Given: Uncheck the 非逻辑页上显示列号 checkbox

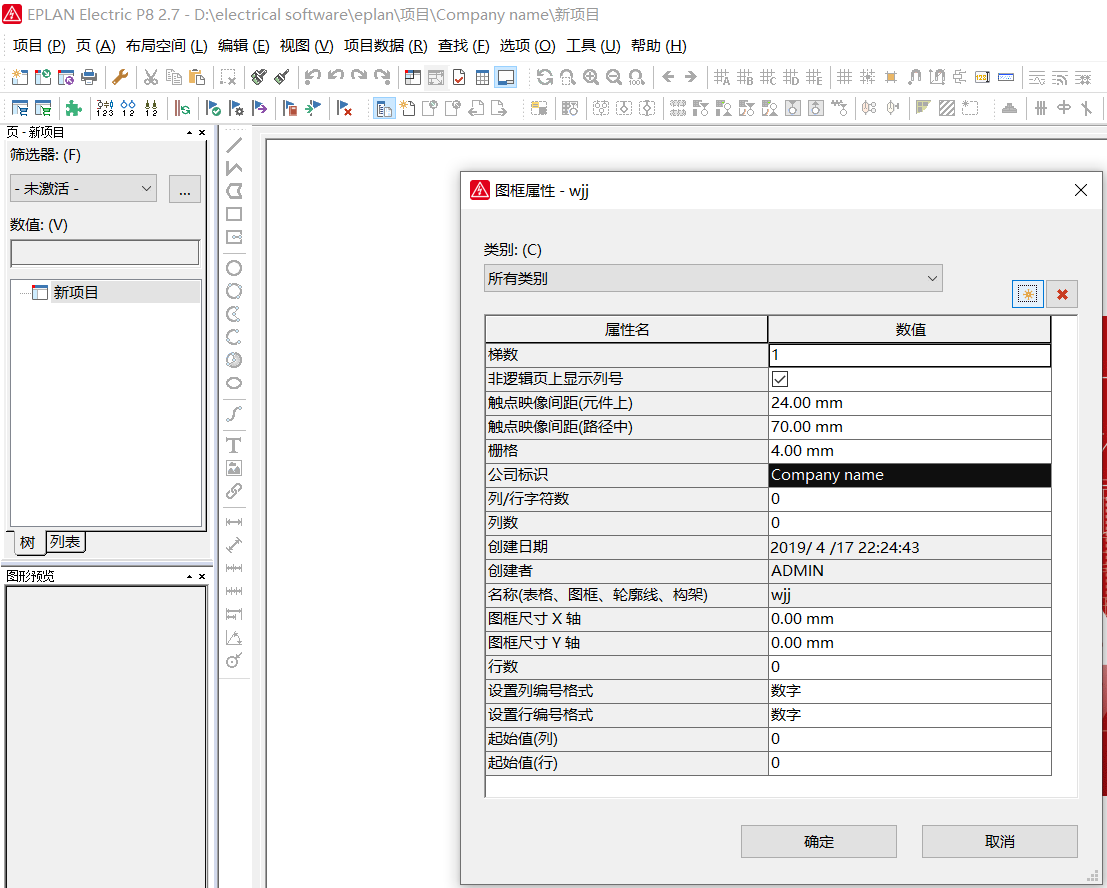Looking at the screenshot, I should click(780, 379).
